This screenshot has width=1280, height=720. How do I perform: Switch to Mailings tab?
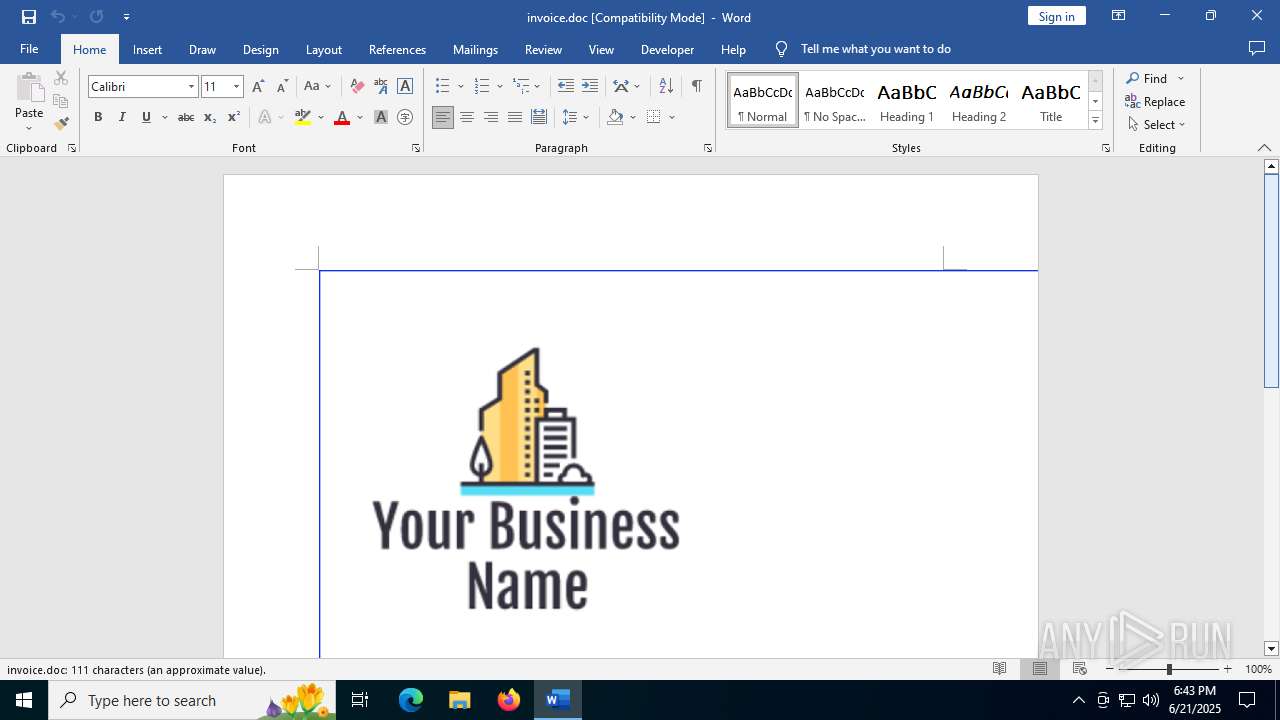[x=475, y=49]
